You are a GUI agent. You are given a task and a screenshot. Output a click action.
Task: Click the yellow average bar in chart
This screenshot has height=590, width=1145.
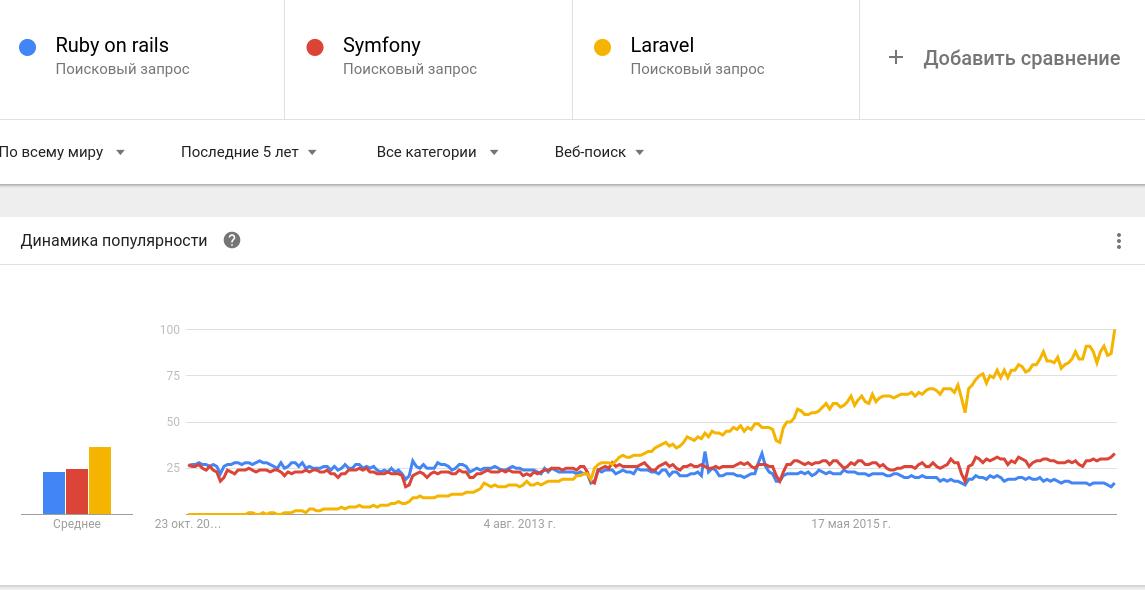[x=100, y=480]
